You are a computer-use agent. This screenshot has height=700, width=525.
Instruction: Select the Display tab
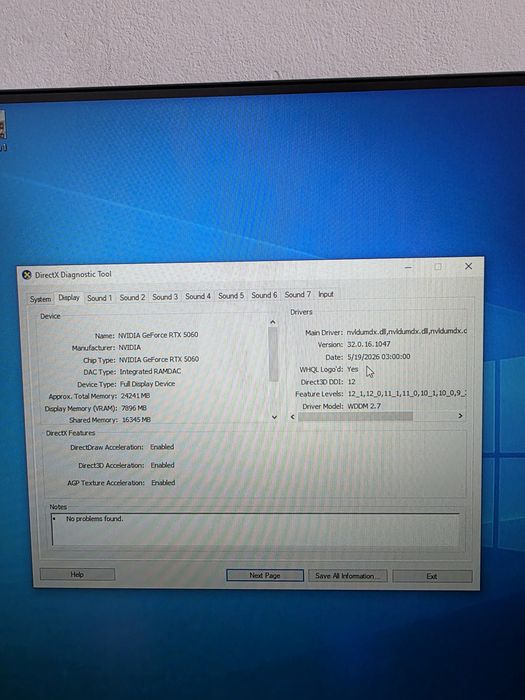pos(69,297)
